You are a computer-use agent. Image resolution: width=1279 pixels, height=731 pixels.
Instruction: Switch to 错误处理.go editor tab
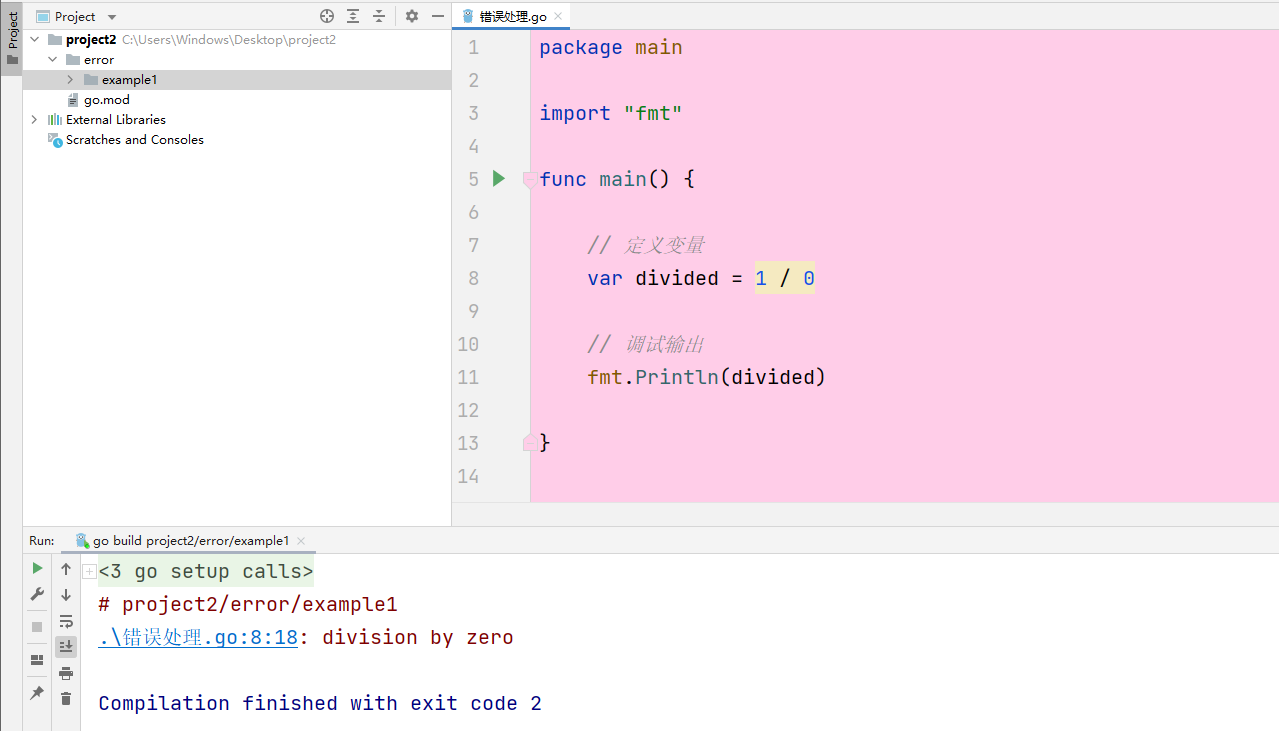pos(511,16)
